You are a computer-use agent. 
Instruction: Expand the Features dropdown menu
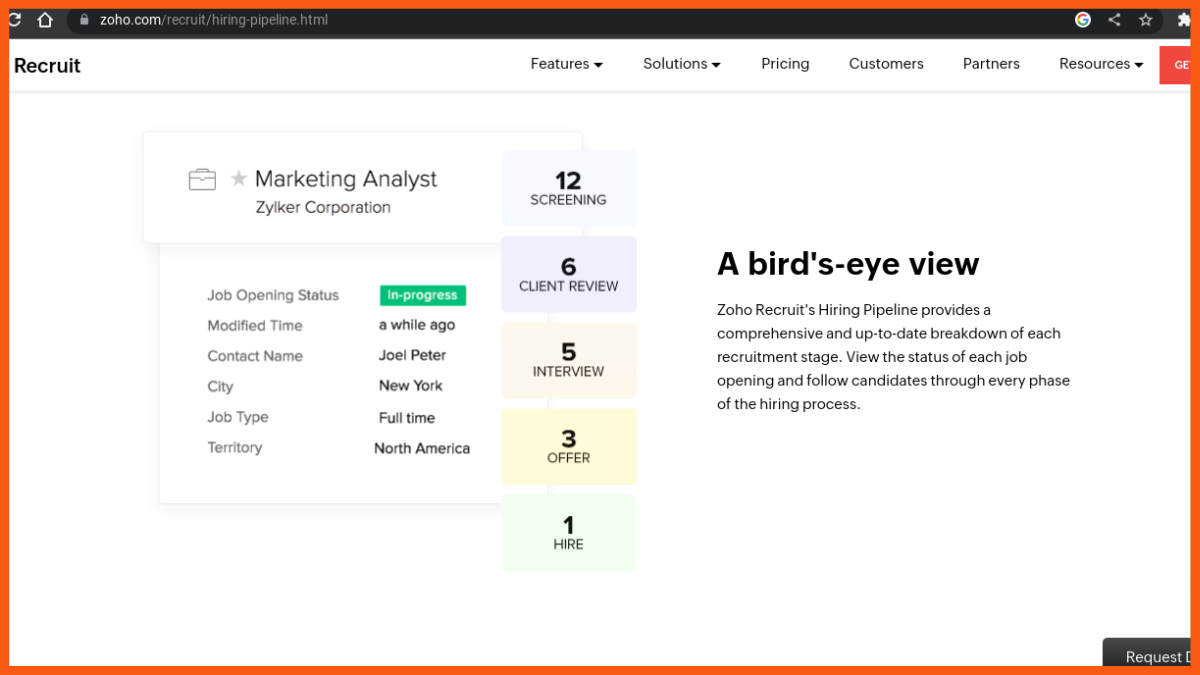tap(566, 64)
